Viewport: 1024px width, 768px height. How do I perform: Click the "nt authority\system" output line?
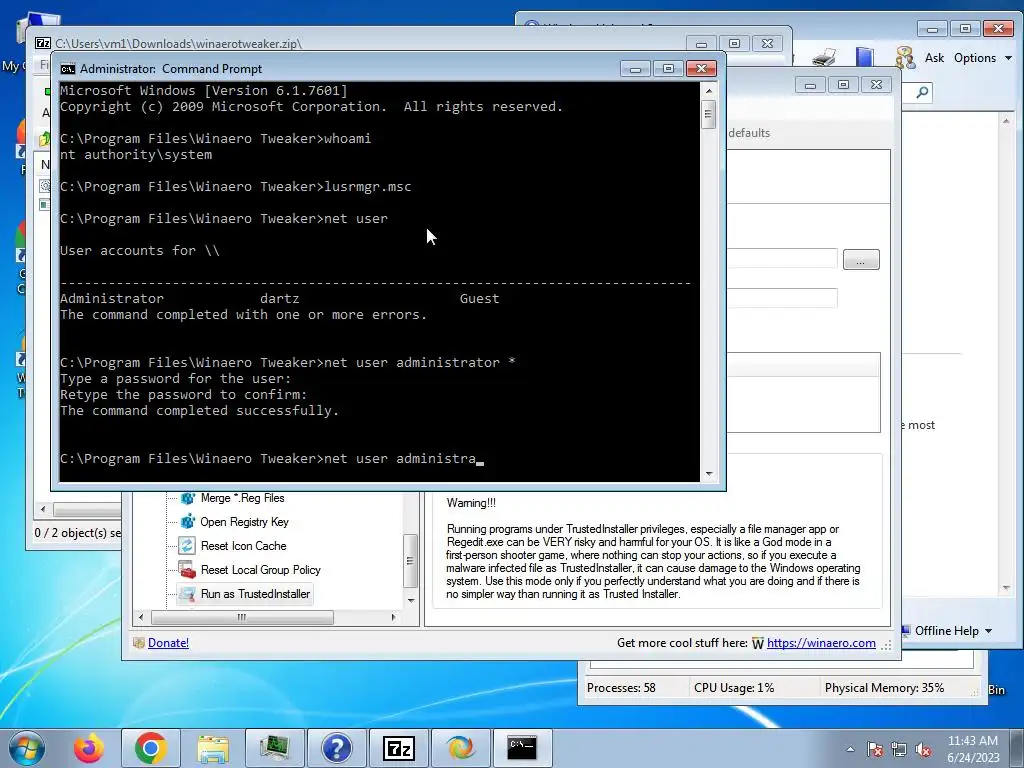136,155
